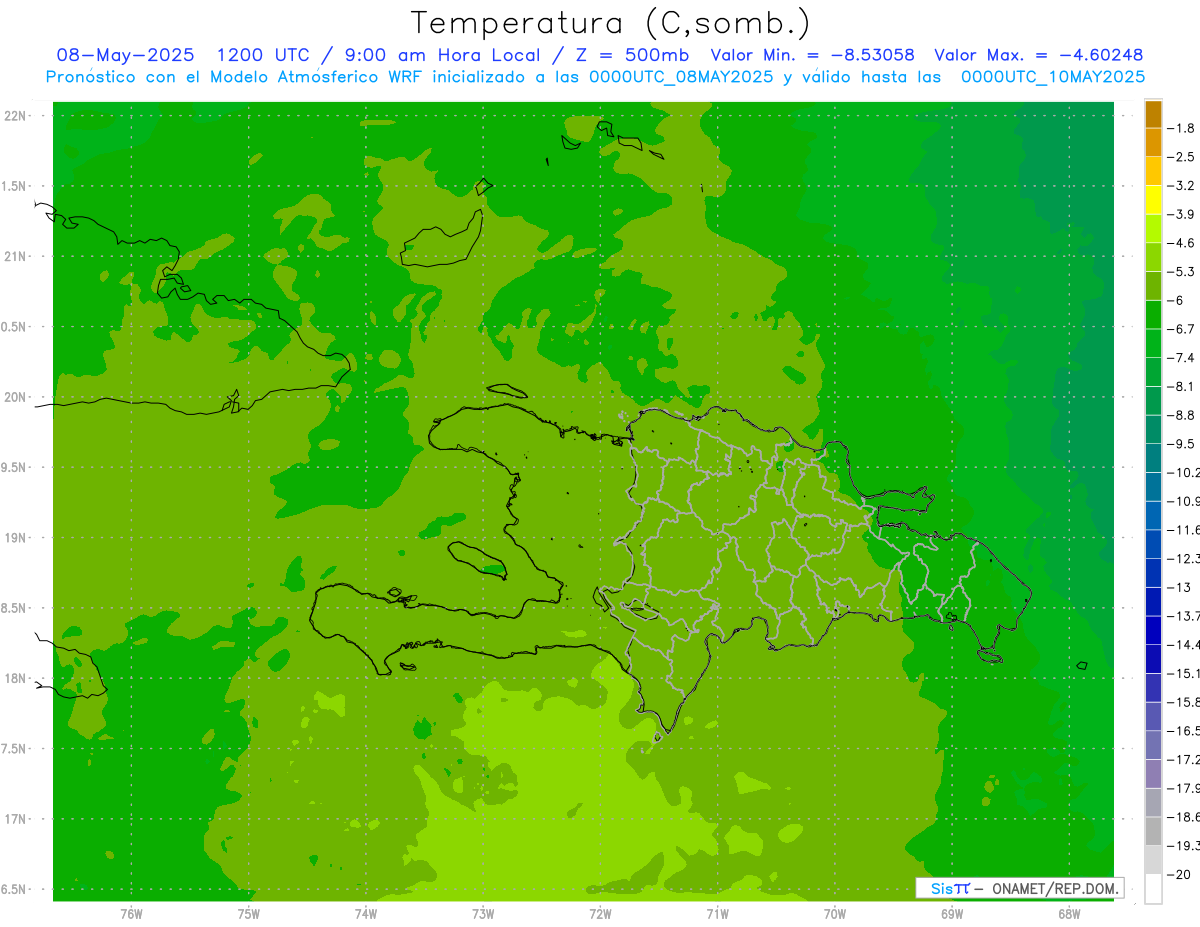This screenshot has height=927, width=1200.
Task: Click the '-3.2' colorbar value
Action: [x=1182, y=186]
